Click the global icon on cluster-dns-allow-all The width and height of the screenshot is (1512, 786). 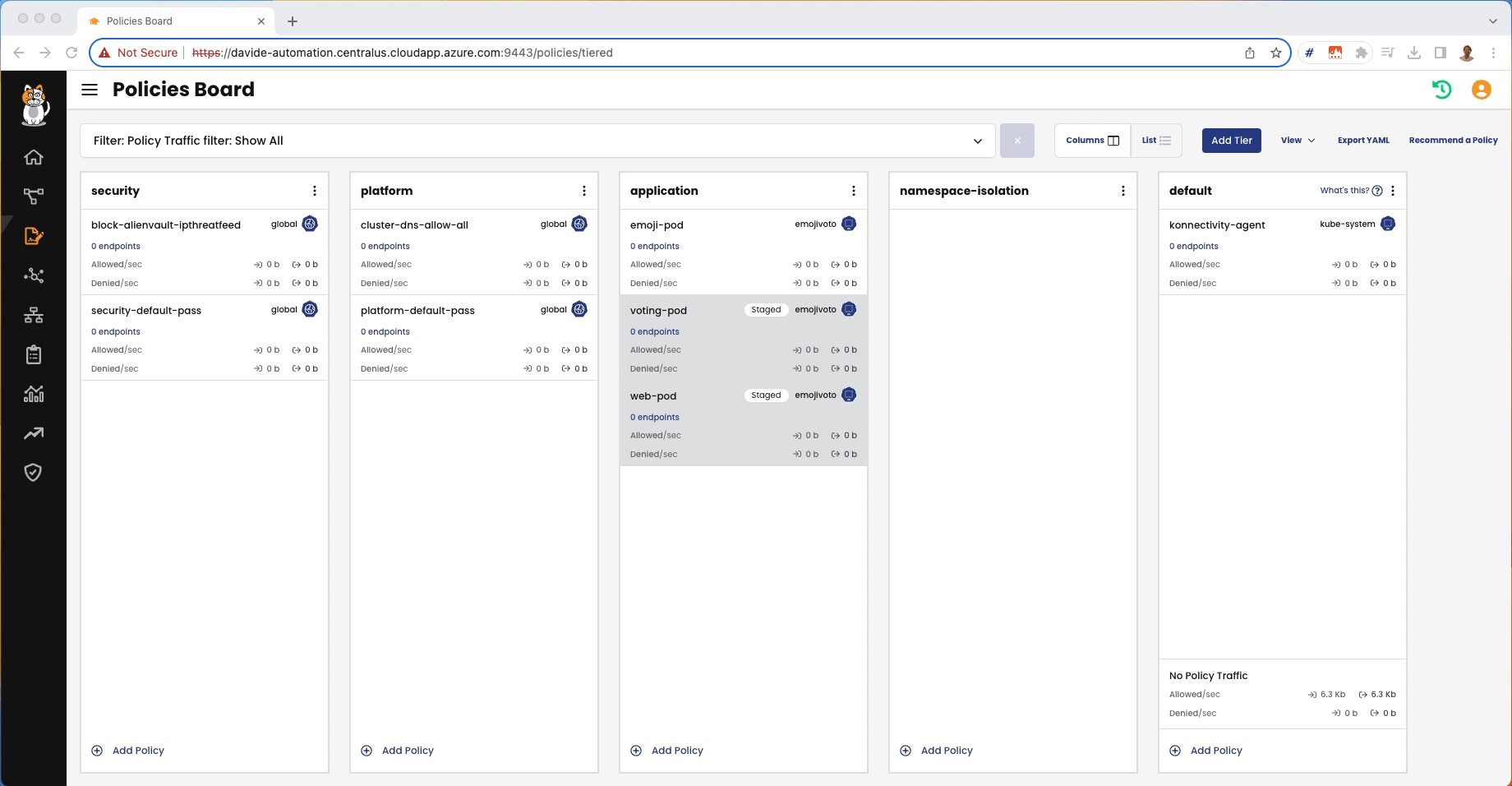click(579, 224)
